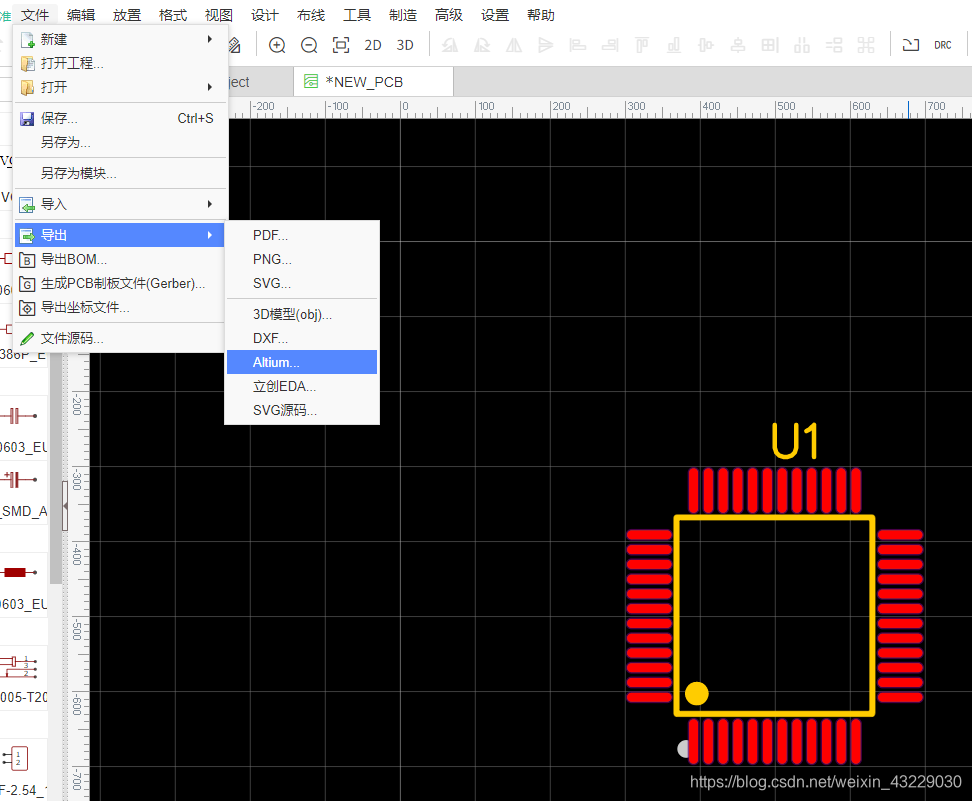The image size is (972, 801).
Task: Export to Altium... from submenu
Action: (x=302, y=362)
